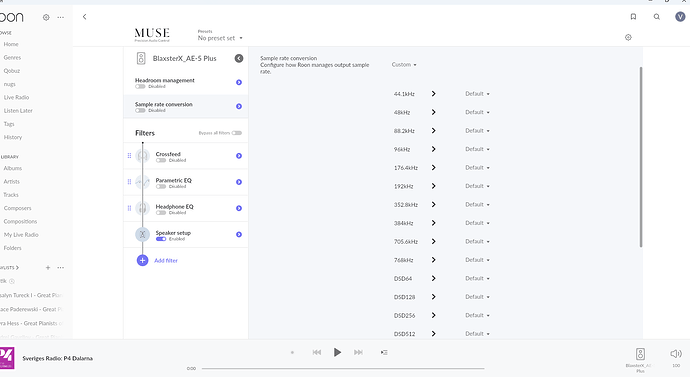690x377 pixels.
Task: Play the current radio station
Action: pyautogui.click(x=337, y=352)
